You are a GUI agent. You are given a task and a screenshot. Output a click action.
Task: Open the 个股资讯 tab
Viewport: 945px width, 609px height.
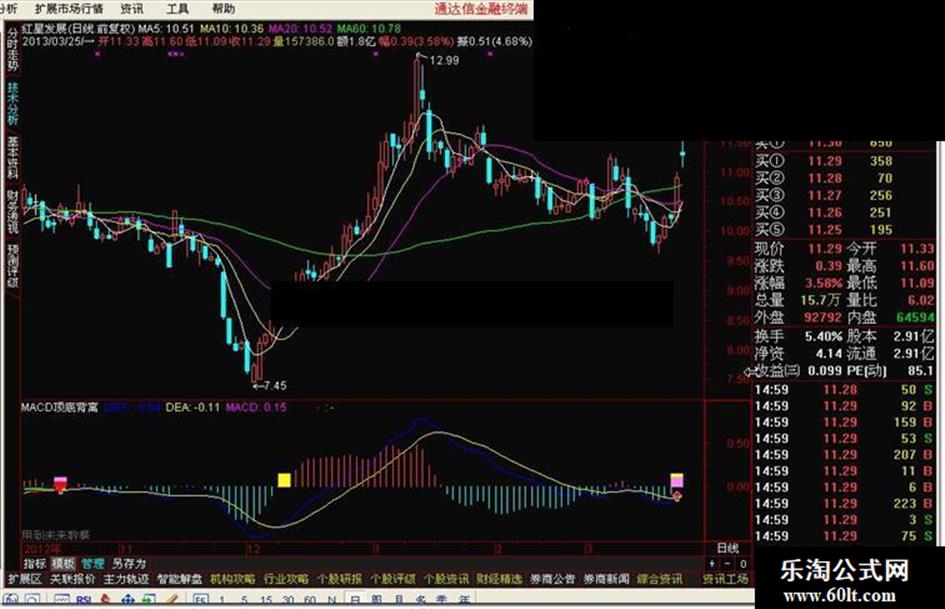(446, 579)
